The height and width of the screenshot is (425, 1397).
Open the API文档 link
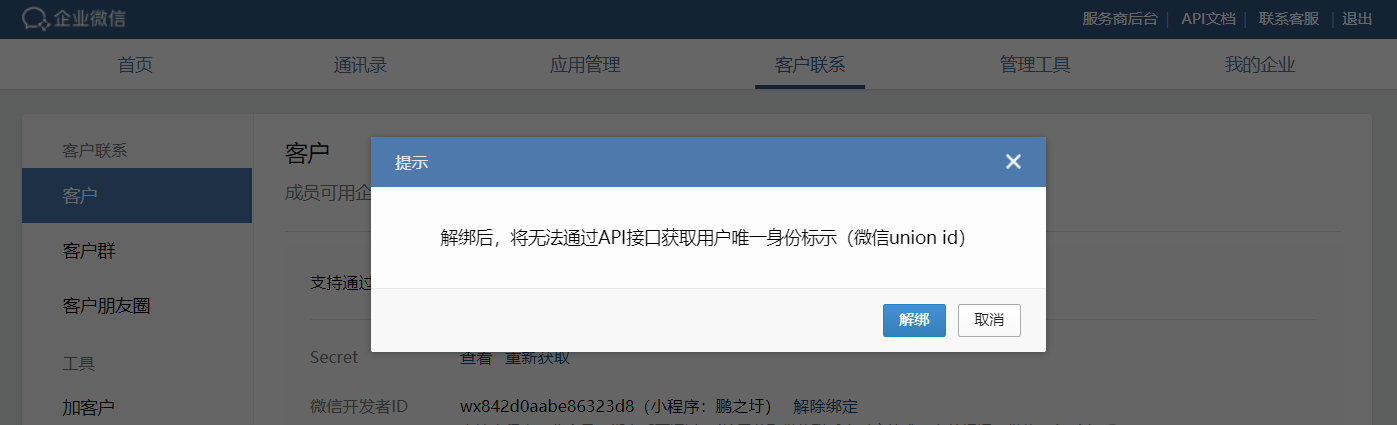(x=1208, y=19)
